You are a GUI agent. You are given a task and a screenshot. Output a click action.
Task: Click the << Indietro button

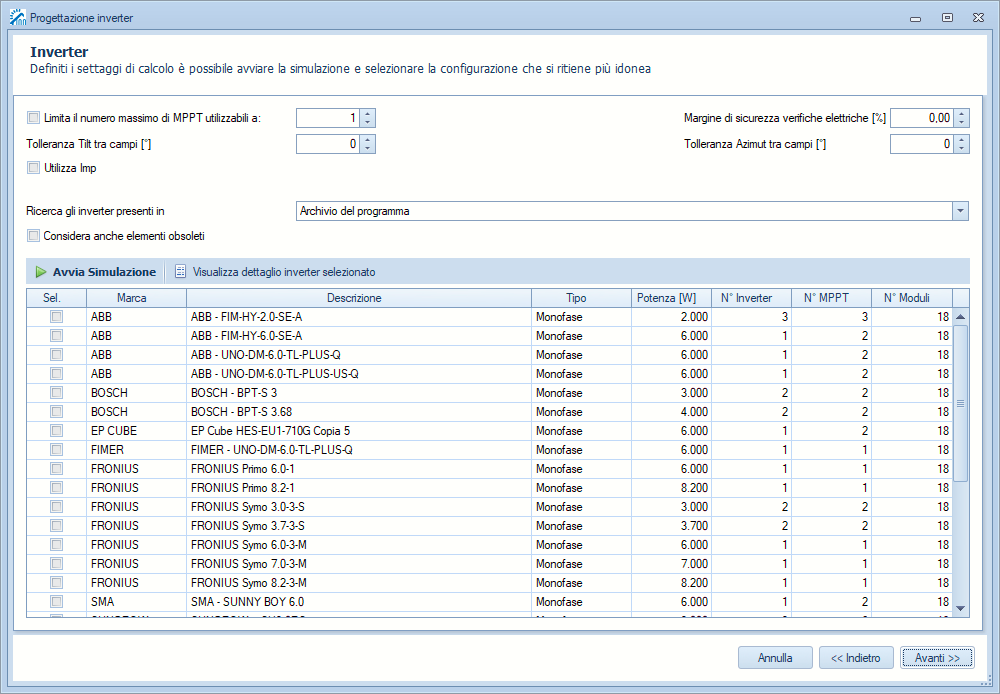(x=855, y=658)
